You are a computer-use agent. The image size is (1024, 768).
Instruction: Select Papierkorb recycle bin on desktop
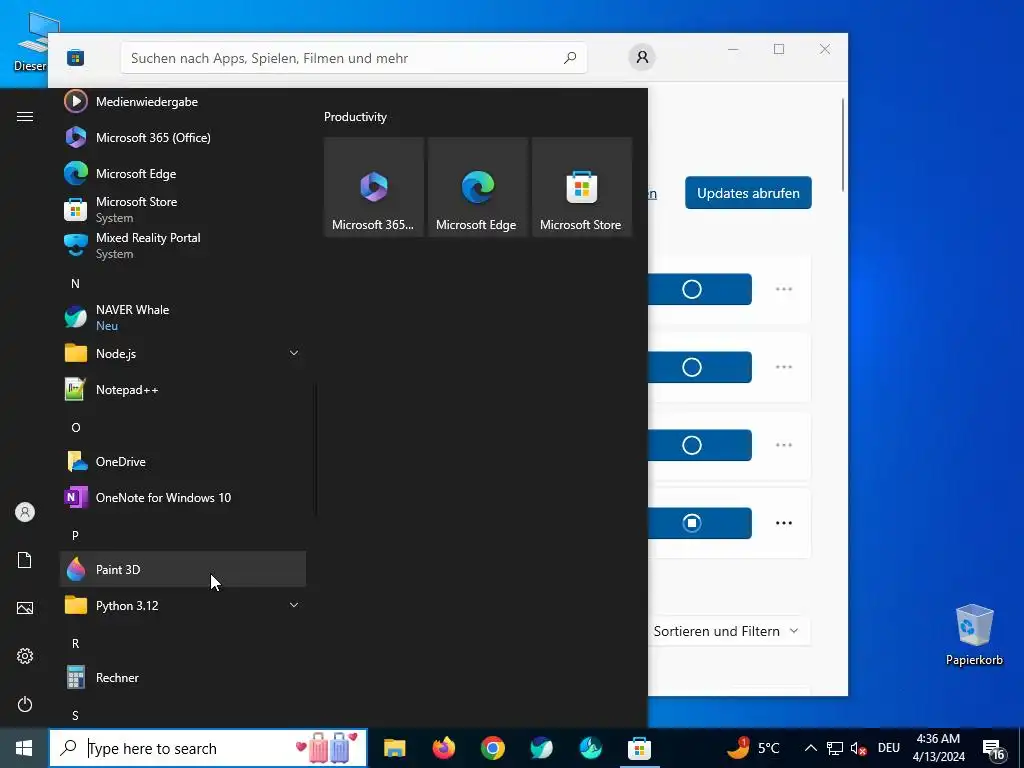click(x=974, y=635)
